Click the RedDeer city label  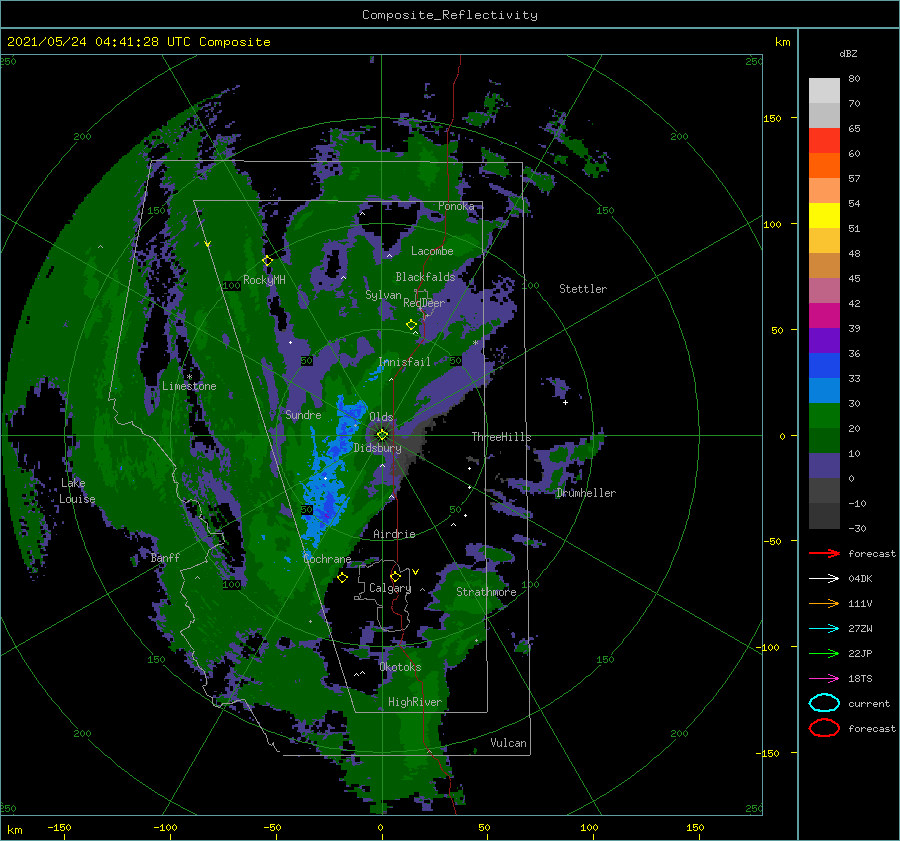(424, 303)
